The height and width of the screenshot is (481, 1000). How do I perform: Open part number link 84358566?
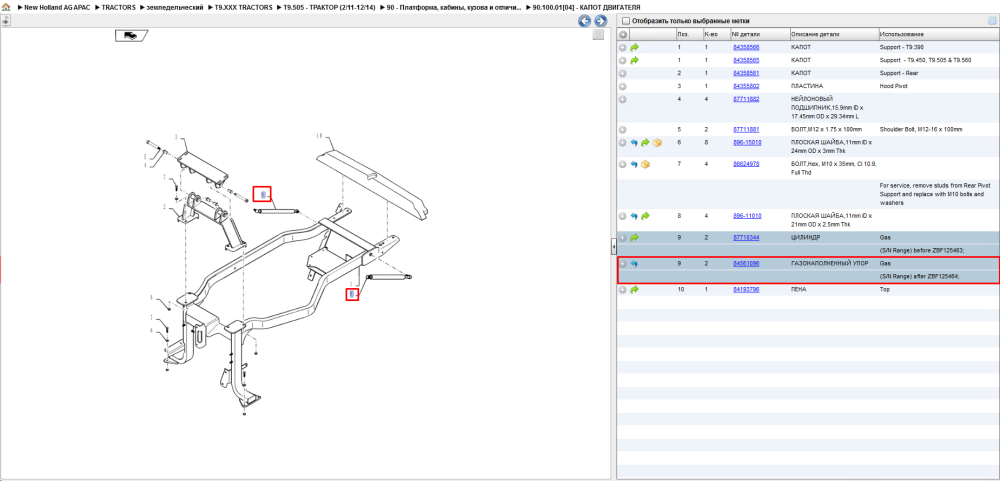746,47
